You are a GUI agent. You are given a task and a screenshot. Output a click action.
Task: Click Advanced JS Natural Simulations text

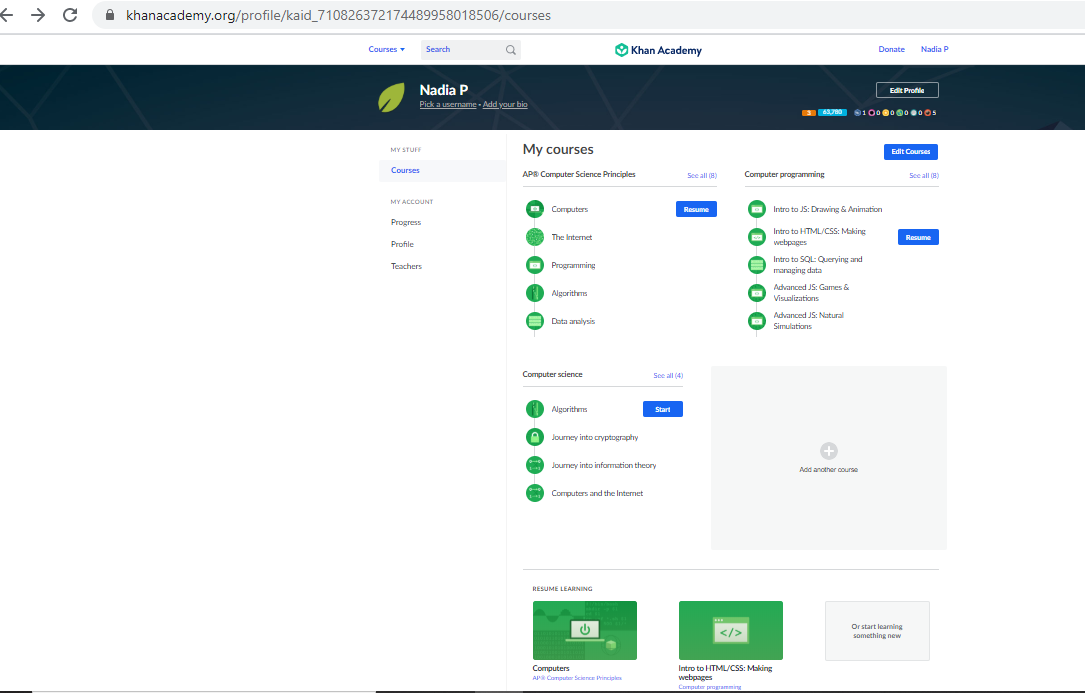click(x=808, y=321)
